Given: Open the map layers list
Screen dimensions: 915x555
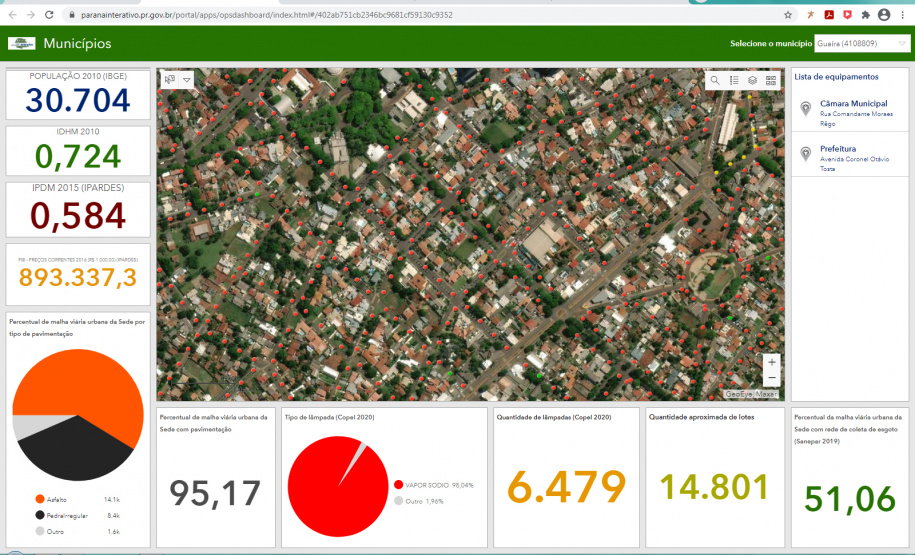Looking at the screenshot, I should (x=752, y=80).
